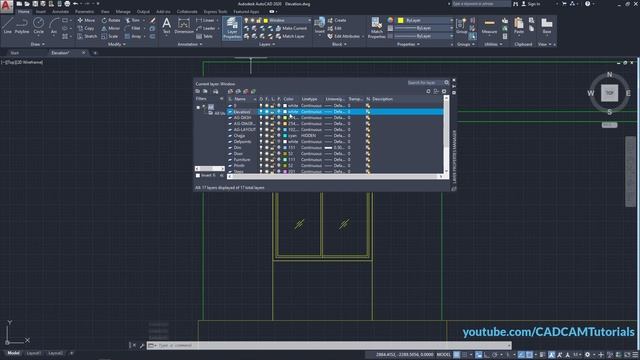
Task: Click the AutoCAD application menu button
Action: click(x=6, y=6)
